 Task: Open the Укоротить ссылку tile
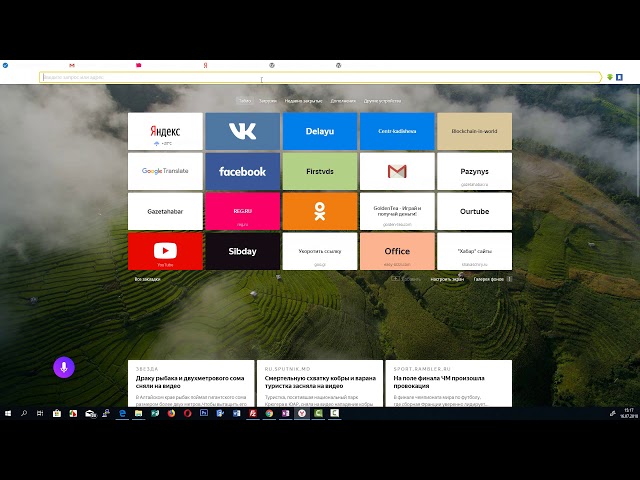320,251
